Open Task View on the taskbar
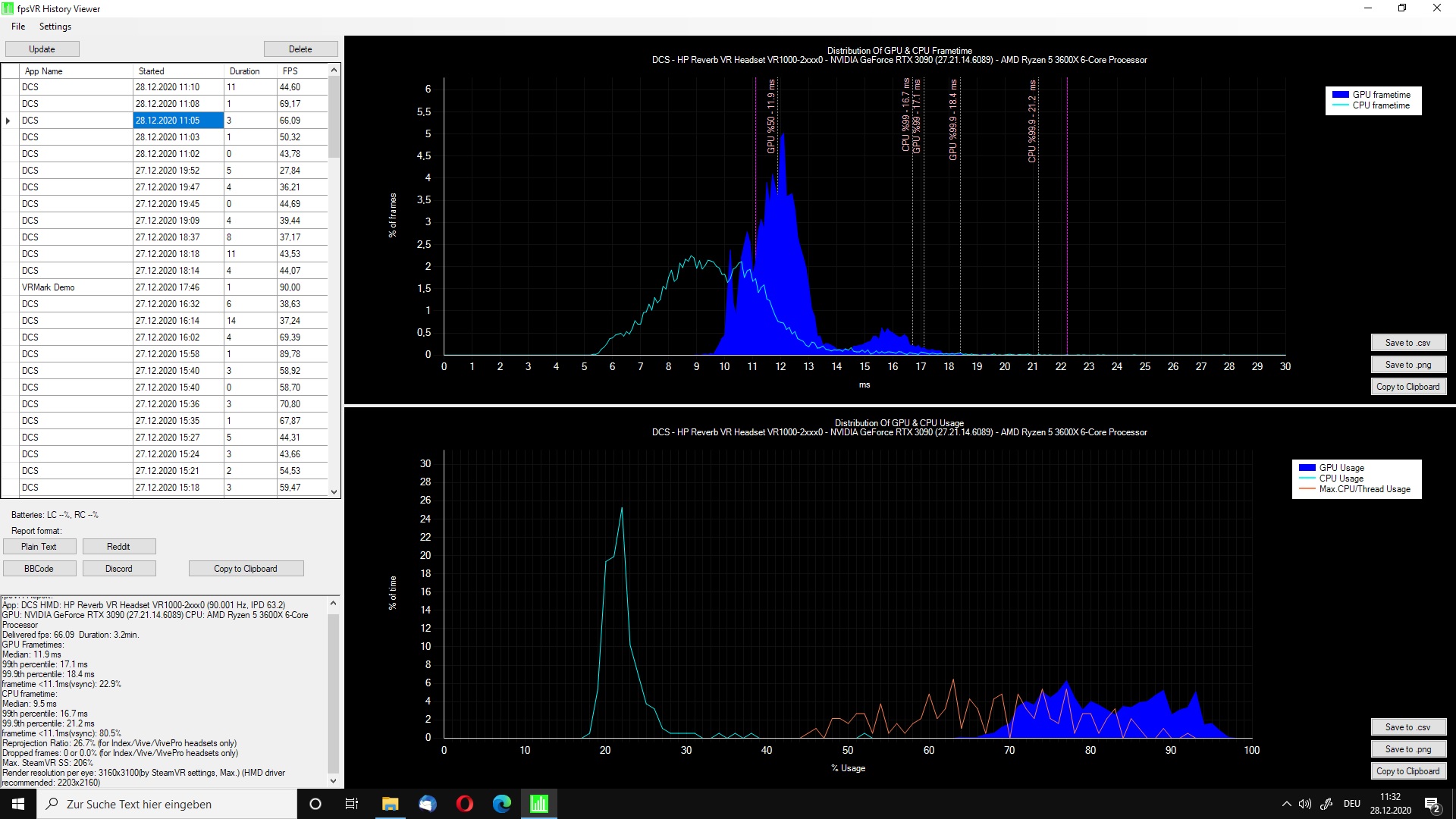 click(x=352, y=804)
